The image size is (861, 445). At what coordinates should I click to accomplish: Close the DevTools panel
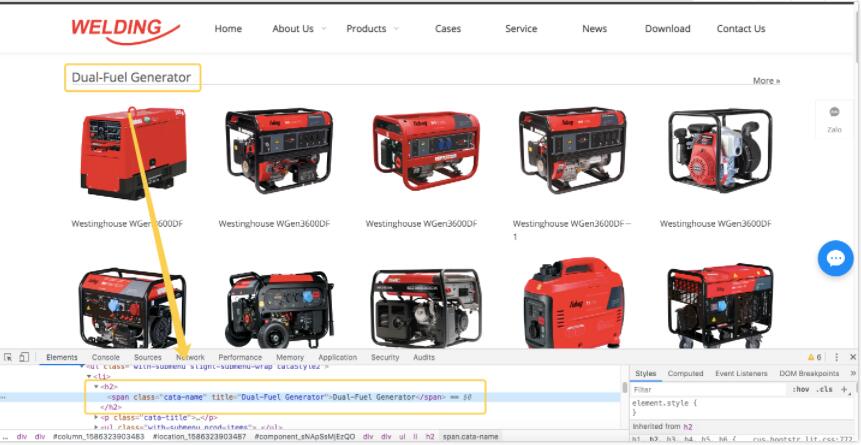[x=852, y=357]
